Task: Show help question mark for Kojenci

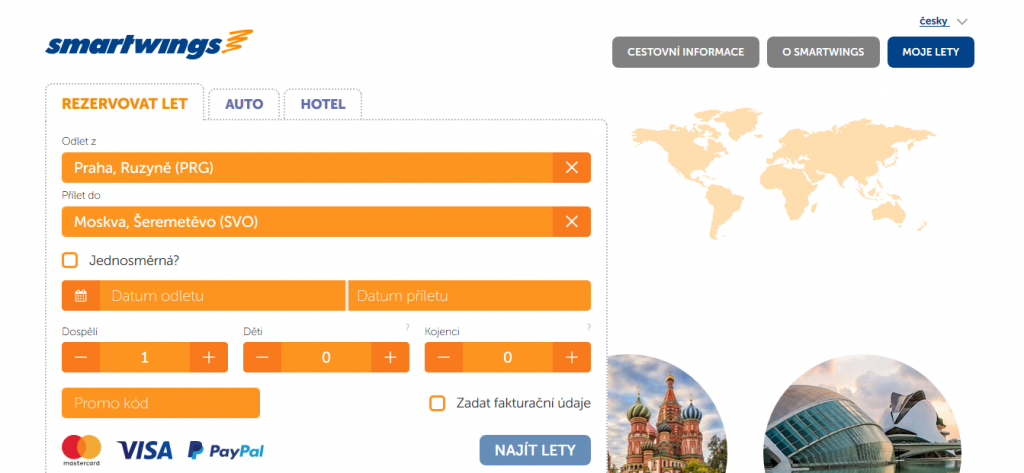Action: (x=588, y=327)
